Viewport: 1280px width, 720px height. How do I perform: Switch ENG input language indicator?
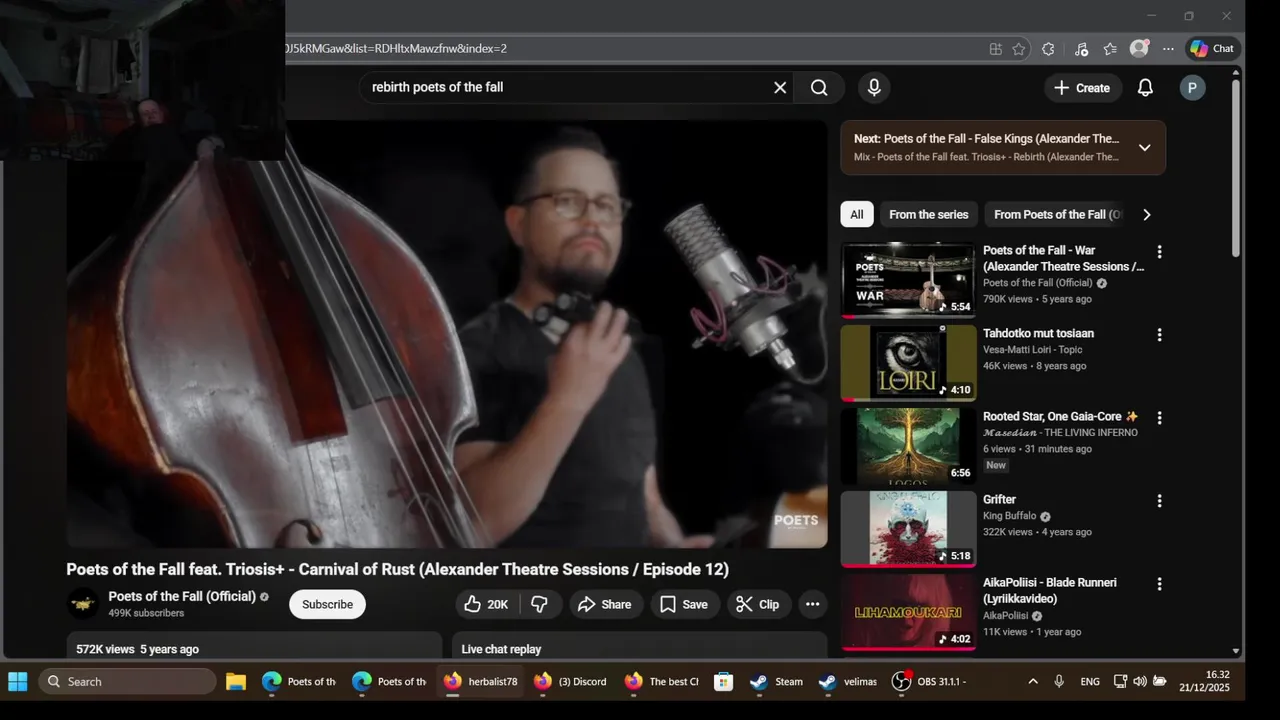click(1090, 682)
